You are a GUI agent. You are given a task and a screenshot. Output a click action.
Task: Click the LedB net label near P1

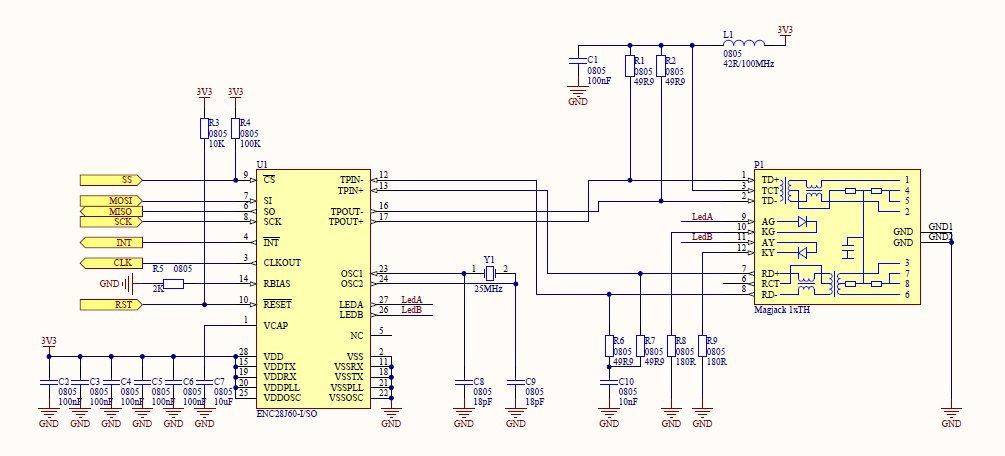(x=702, y=237)
